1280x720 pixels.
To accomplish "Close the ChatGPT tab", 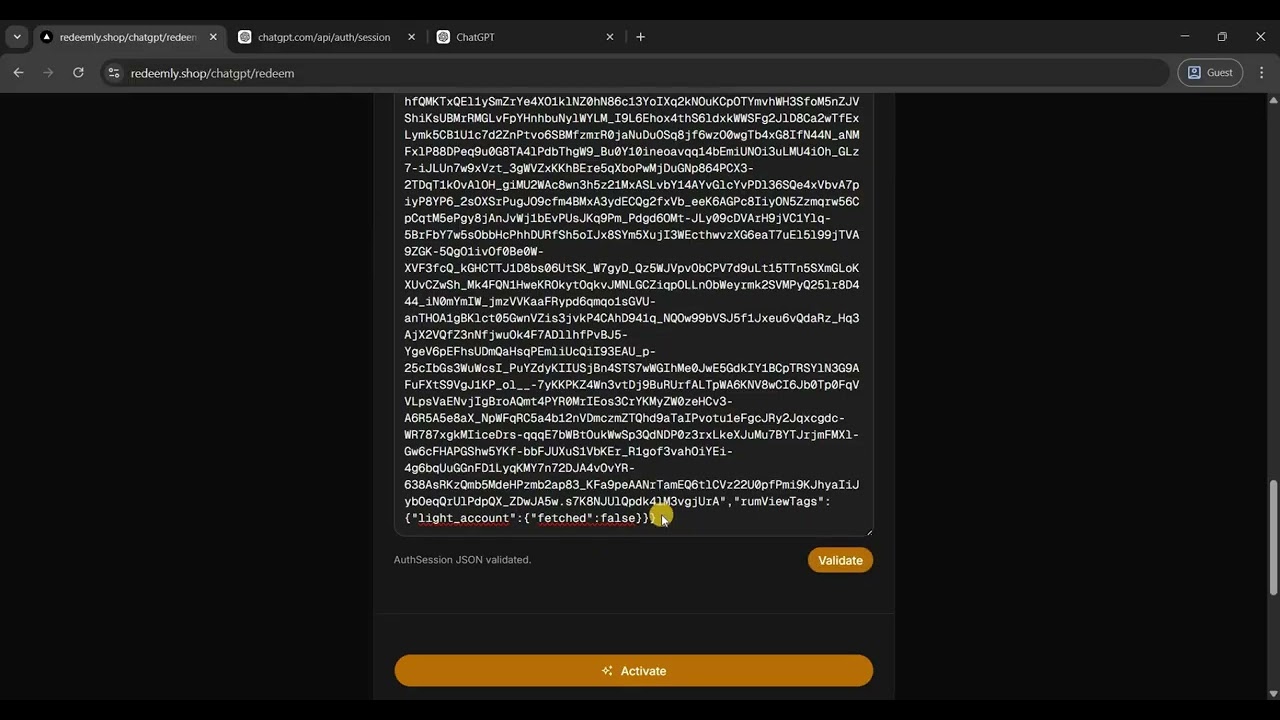I will pyautogui.click(x=610, y=37).
